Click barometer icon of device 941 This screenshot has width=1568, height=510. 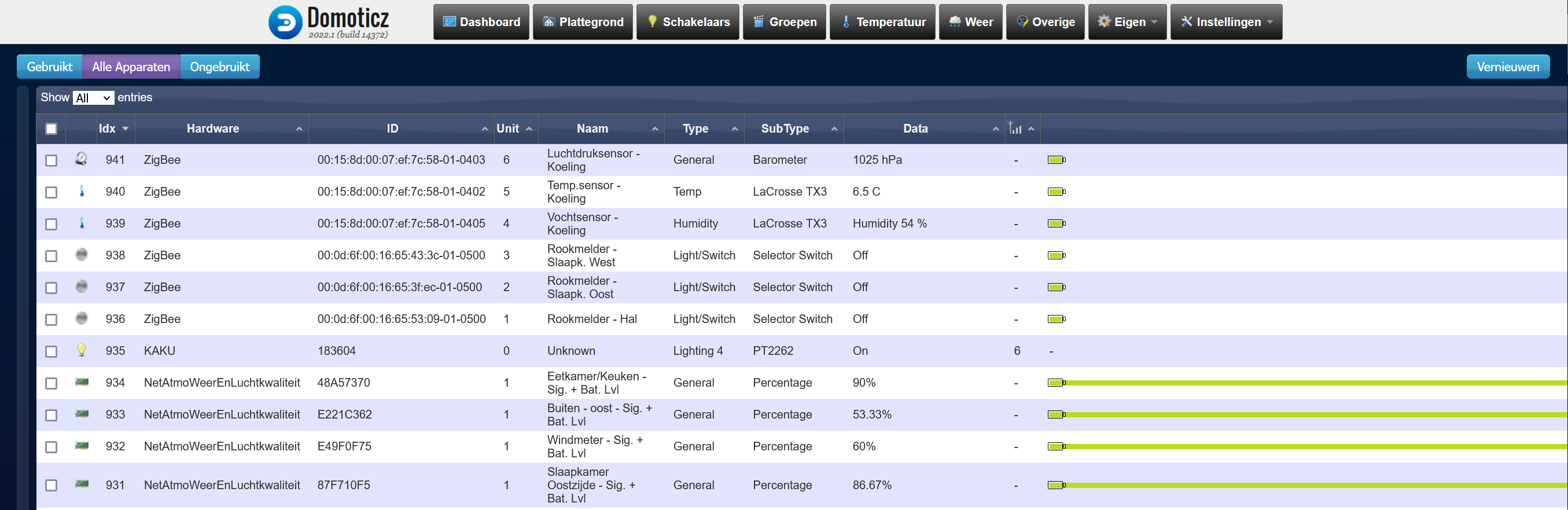(81, 159)
